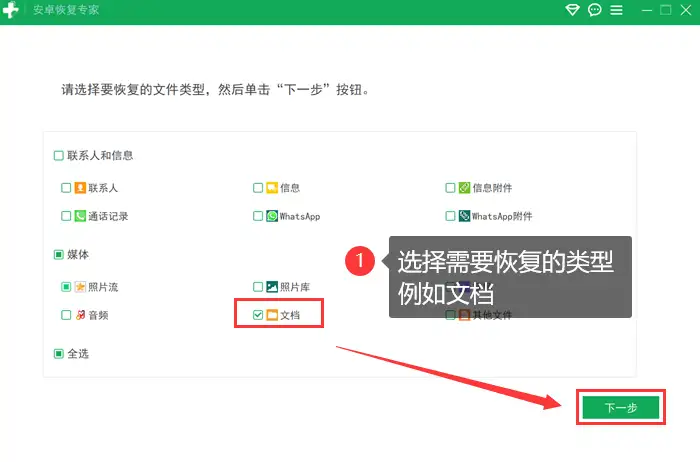Check the WhatsApp checkbox

(x=258, y=216)
